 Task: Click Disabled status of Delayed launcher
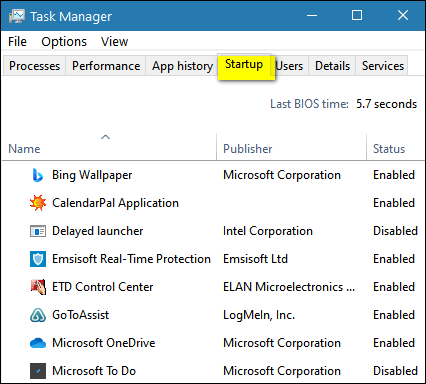[395, 231]
